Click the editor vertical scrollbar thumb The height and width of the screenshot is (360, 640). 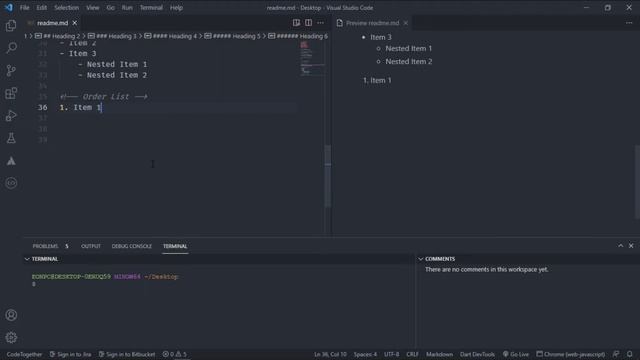[327, 176]
